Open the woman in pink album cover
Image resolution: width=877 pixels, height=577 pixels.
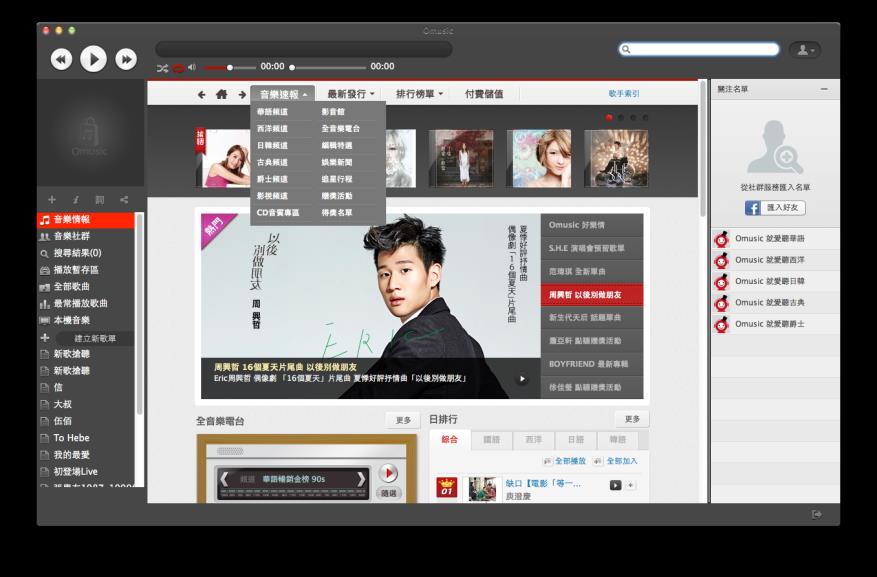click(225, 158)
